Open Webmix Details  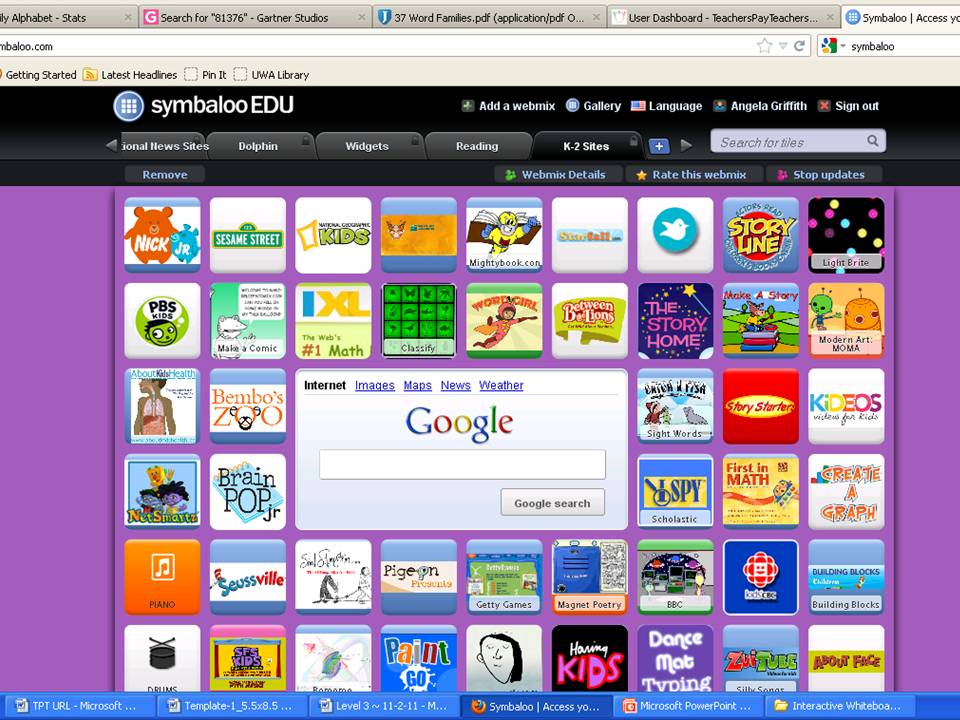click(558, 174)
